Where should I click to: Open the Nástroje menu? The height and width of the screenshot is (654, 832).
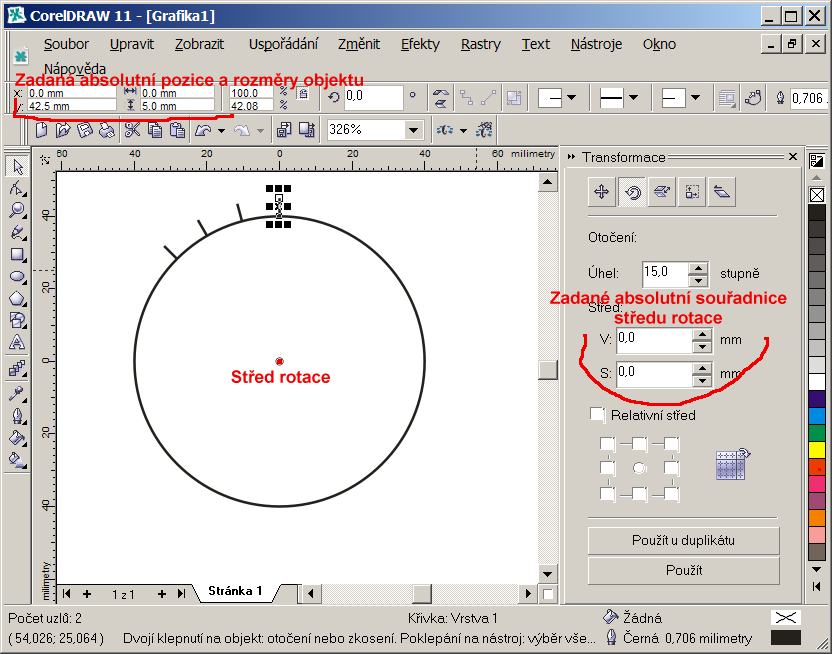[x=596, y=45]
